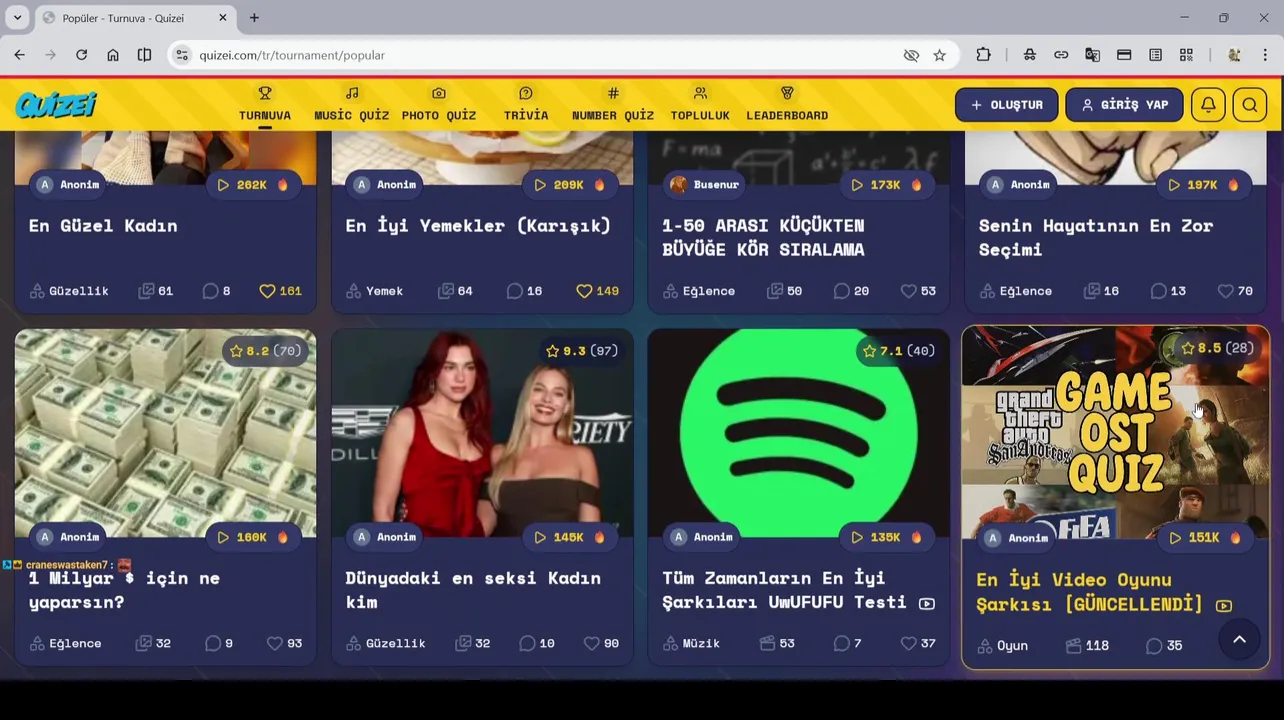Screen dimensions: 1284x720
Task: Click the Yemek category tag
Action: point(375,291)
